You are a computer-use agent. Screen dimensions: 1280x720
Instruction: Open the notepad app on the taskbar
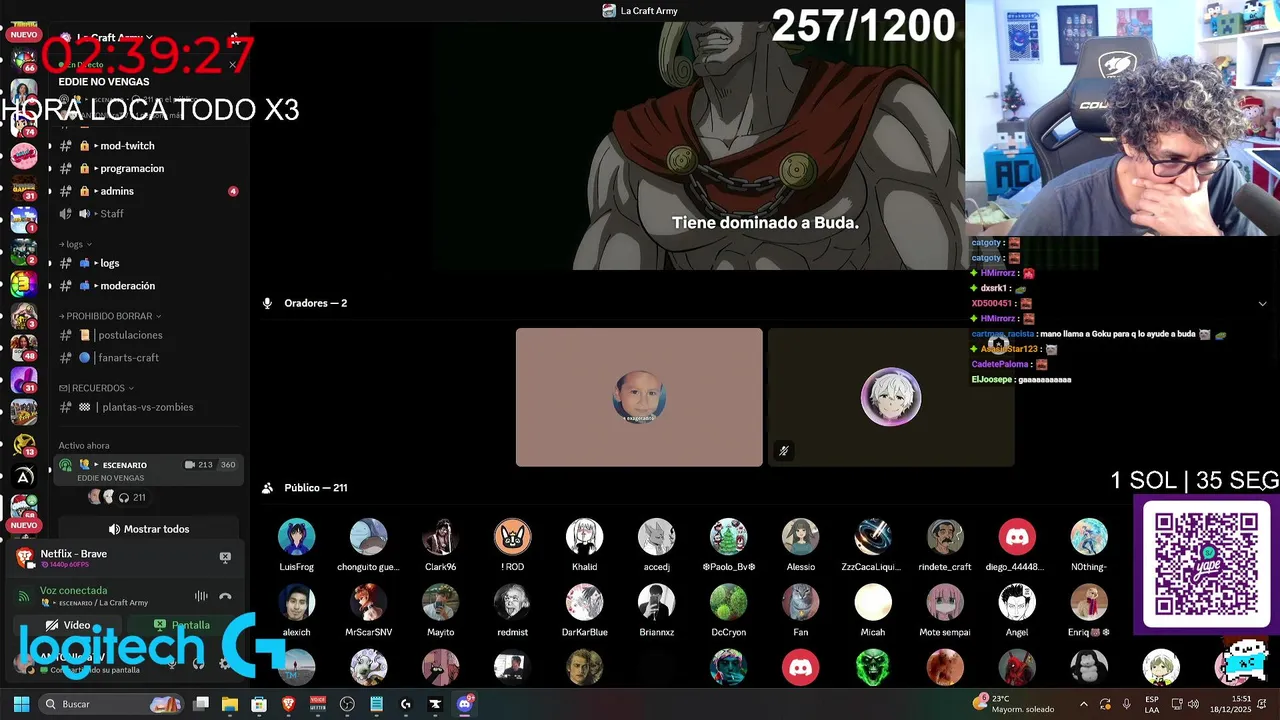[x=376, y=704]
